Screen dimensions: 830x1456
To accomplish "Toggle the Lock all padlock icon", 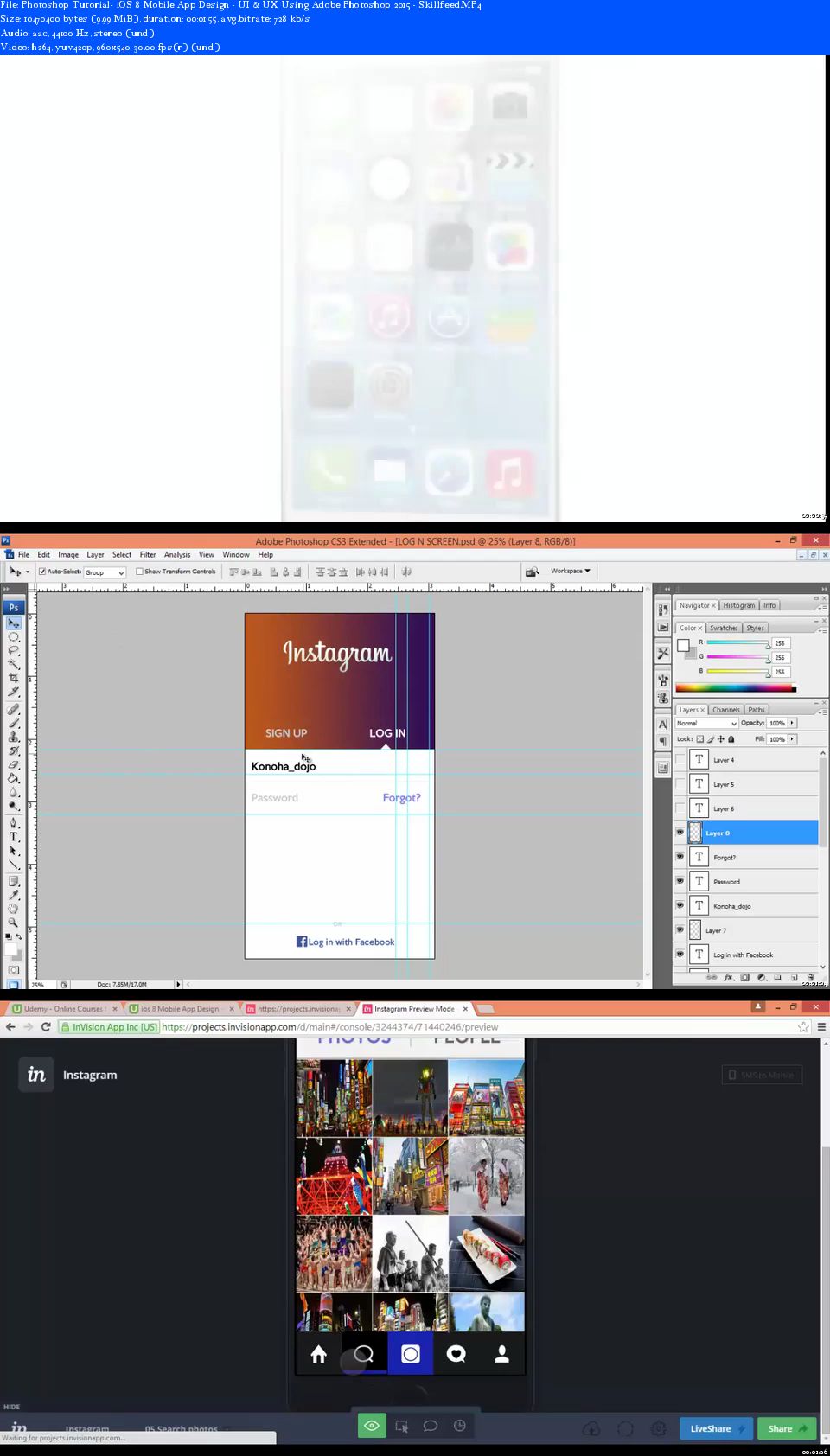I will click(731, 739).
